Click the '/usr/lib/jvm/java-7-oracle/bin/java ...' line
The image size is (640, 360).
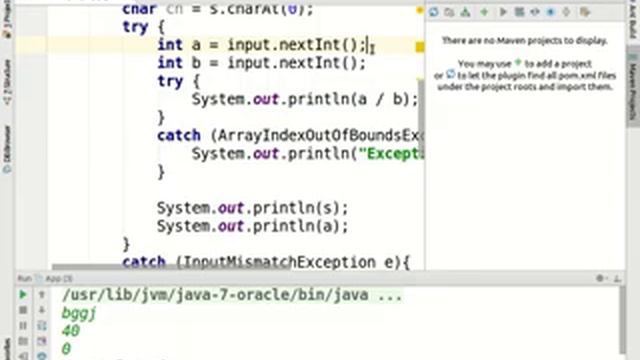(232, 295)
